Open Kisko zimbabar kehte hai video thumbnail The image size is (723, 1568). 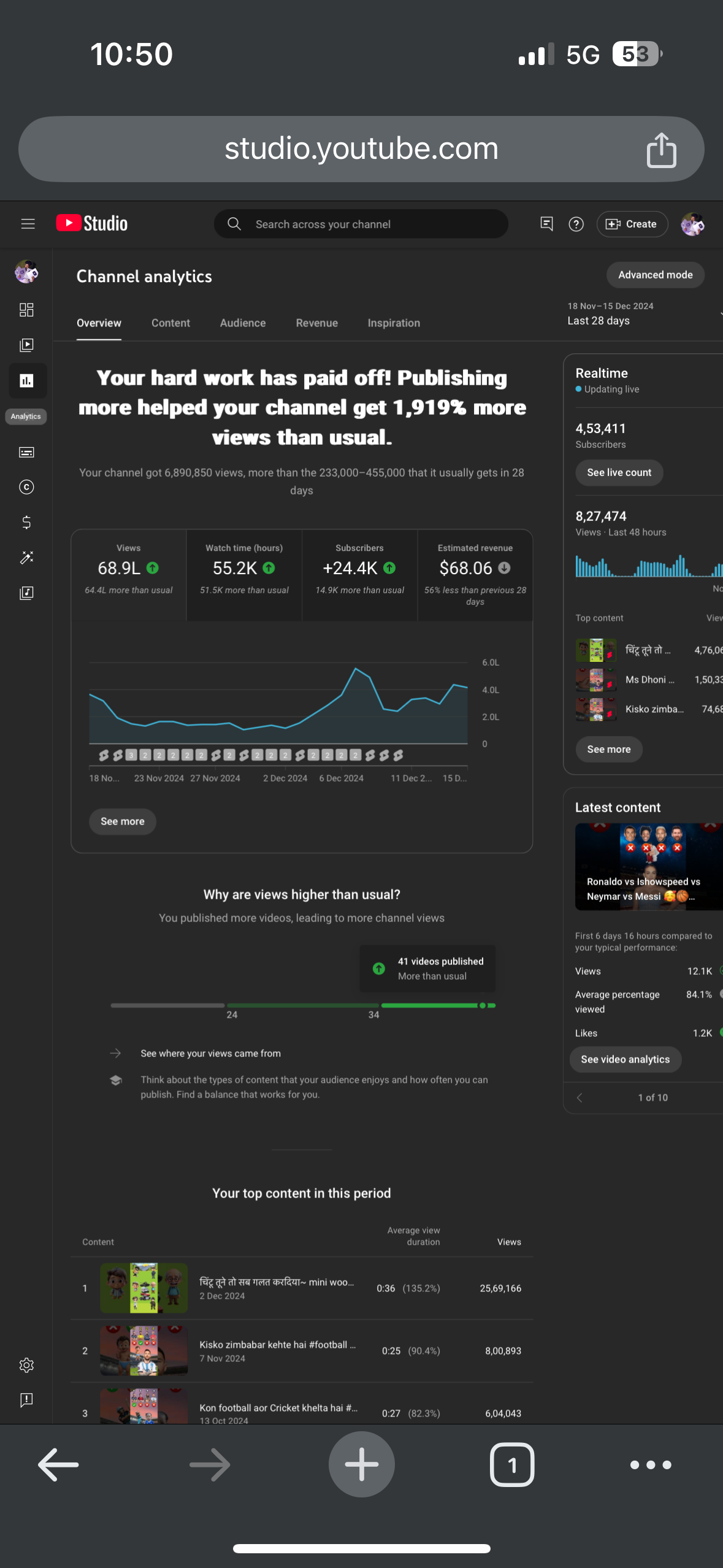144,1351
